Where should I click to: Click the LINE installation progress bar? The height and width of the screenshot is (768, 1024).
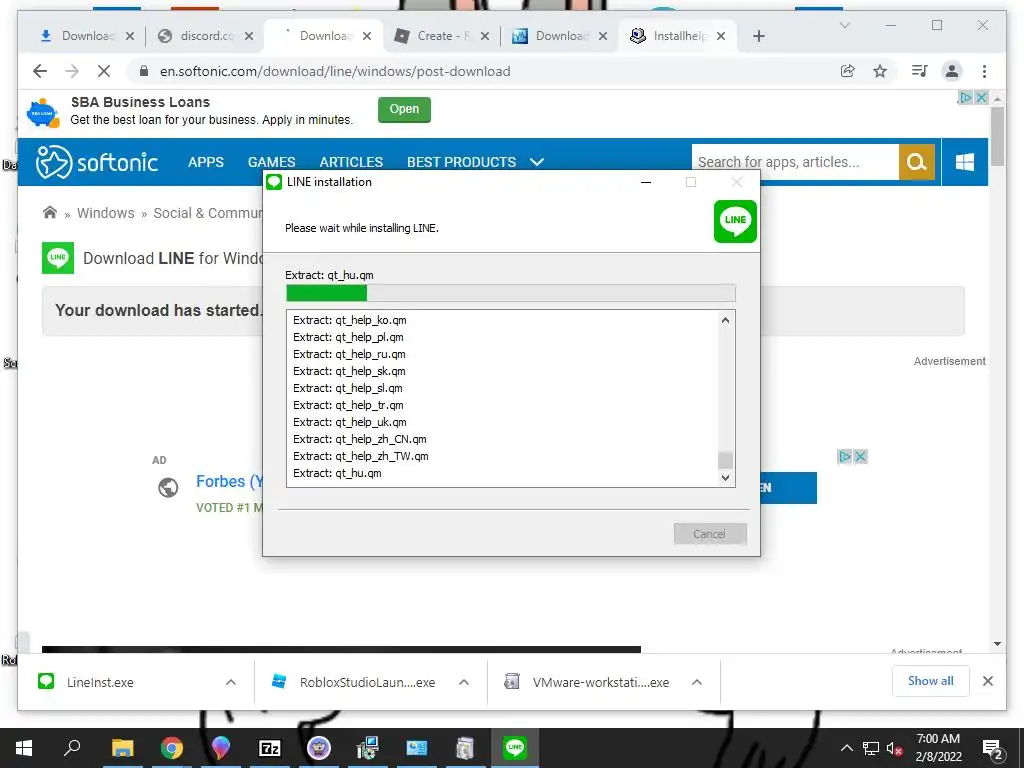click(511, 293)
